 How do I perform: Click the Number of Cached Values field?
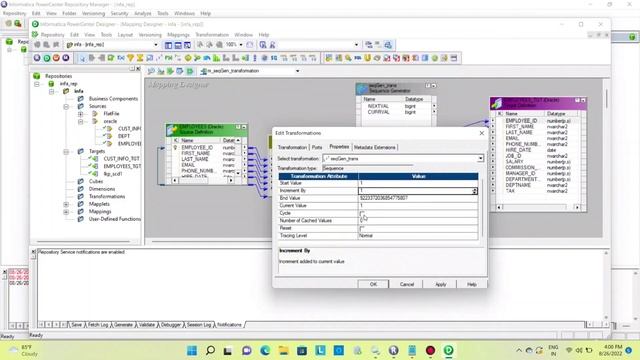(418, 220)
